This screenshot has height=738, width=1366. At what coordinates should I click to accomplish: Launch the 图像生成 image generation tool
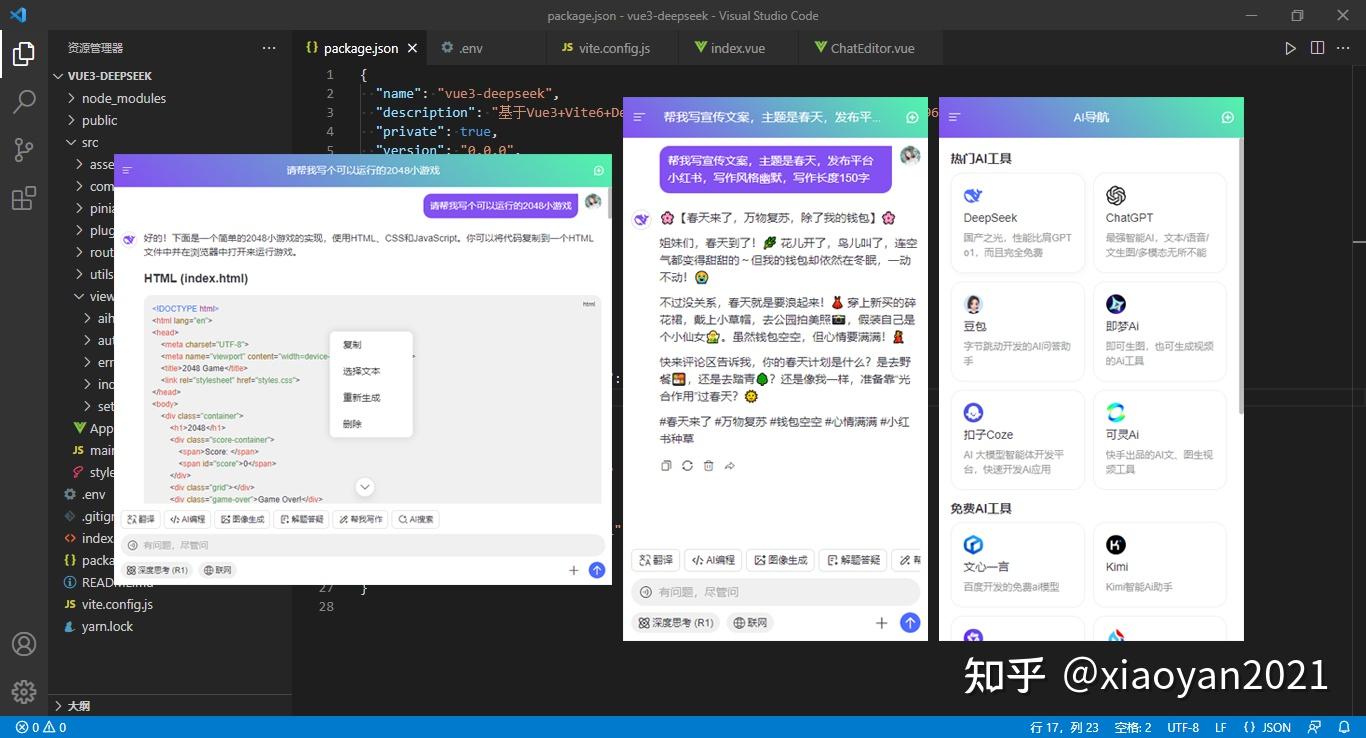pyautogui.click(x=781, y=560)
